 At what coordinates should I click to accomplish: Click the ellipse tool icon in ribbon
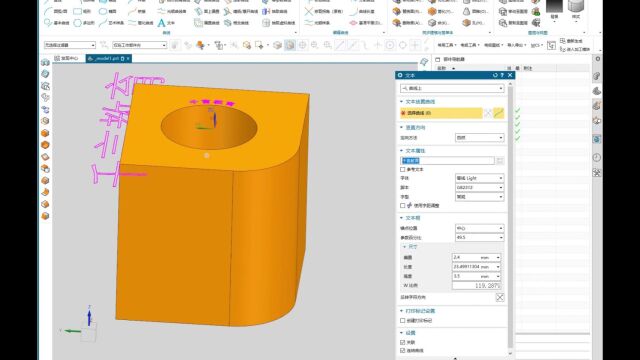(x=103, y=11)
